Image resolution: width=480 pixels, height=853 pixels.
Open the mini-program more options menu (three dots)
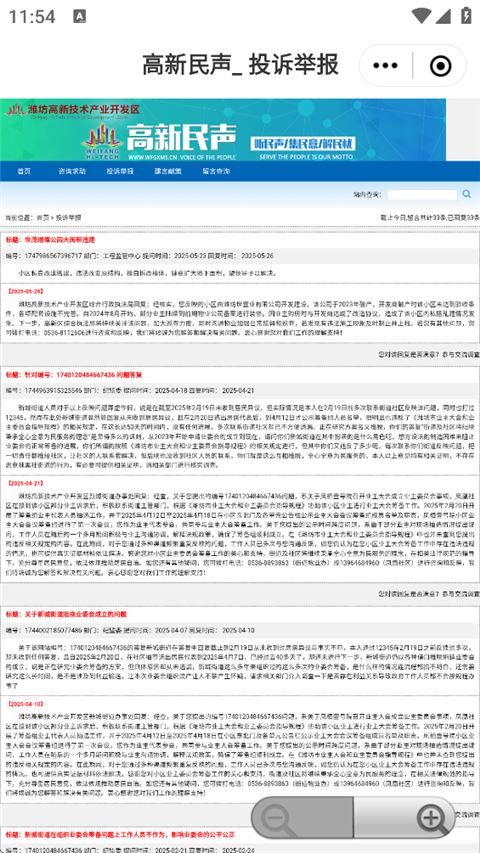pos(385,66)
